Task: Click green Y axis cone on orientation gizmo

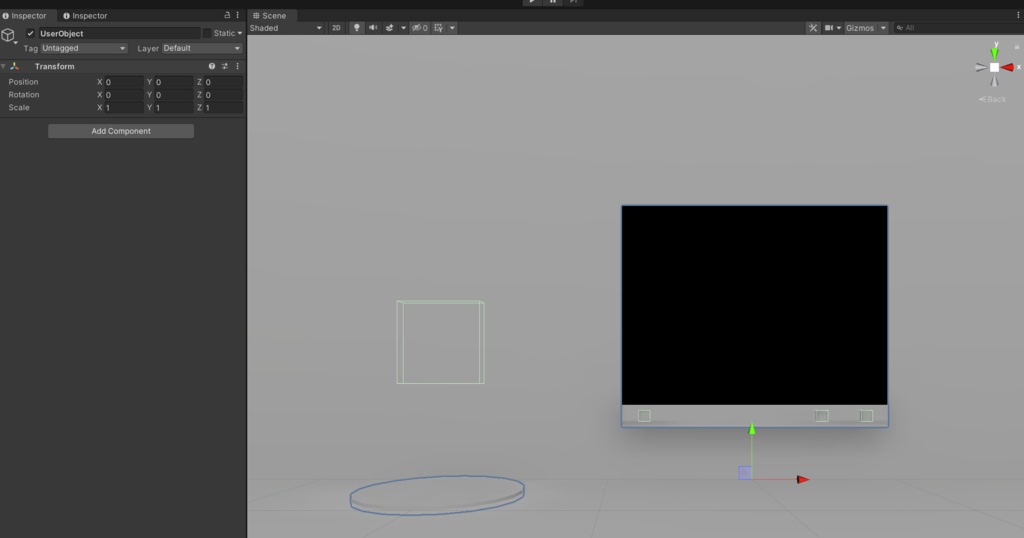Action: [x=995, y=53]
